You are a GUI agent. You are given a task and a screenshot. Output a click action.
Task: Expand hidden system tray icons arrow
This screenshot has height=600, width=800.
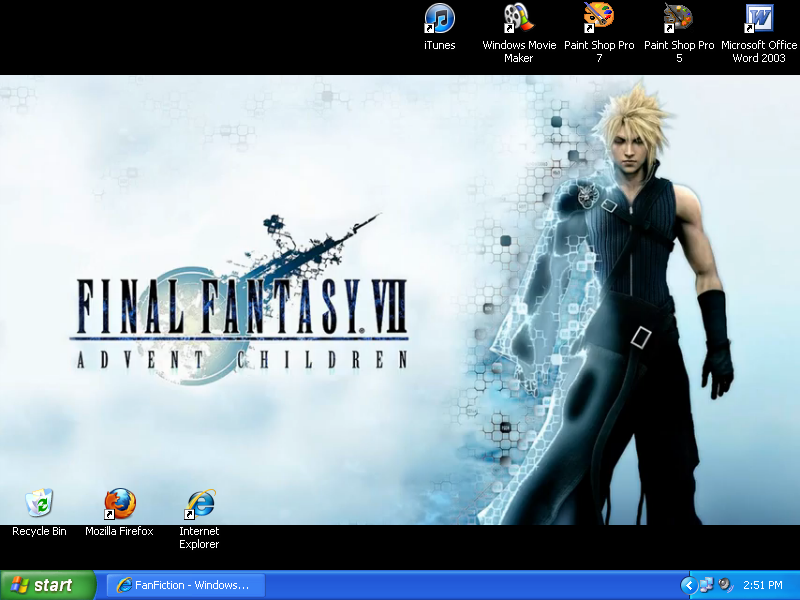[688, 585]
